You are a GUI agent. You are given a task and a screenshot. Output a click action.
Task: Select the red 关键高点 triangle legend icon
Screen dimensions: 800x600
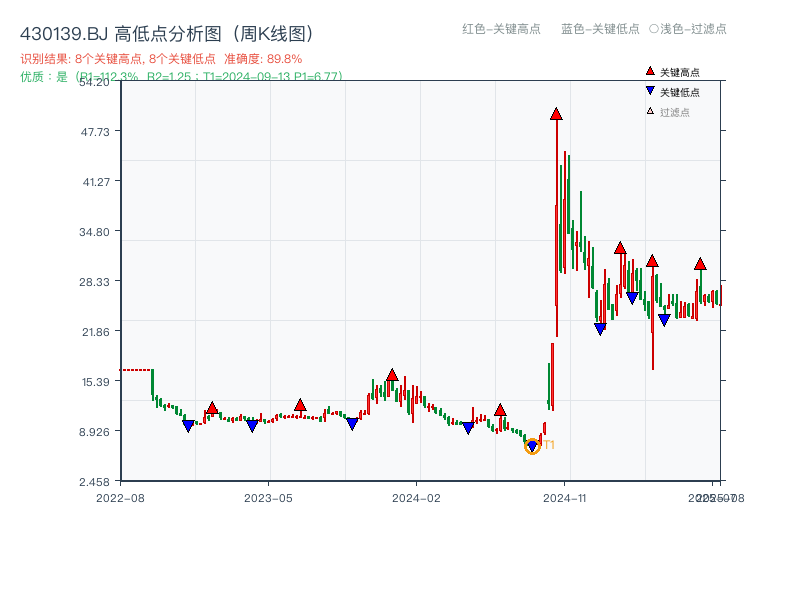[648, 70]
